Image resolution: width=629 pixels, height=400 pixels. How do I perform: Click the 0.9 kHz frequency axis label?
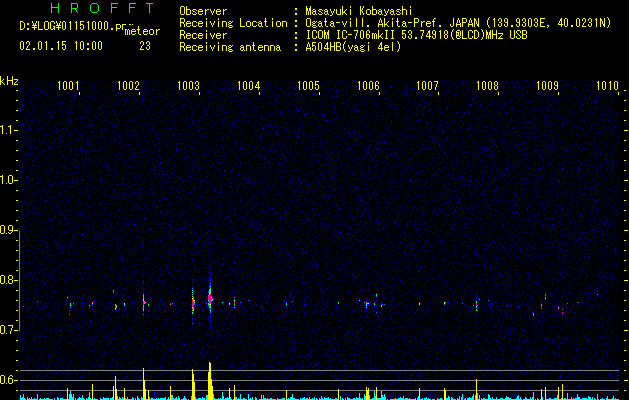(x=8, y=230)
